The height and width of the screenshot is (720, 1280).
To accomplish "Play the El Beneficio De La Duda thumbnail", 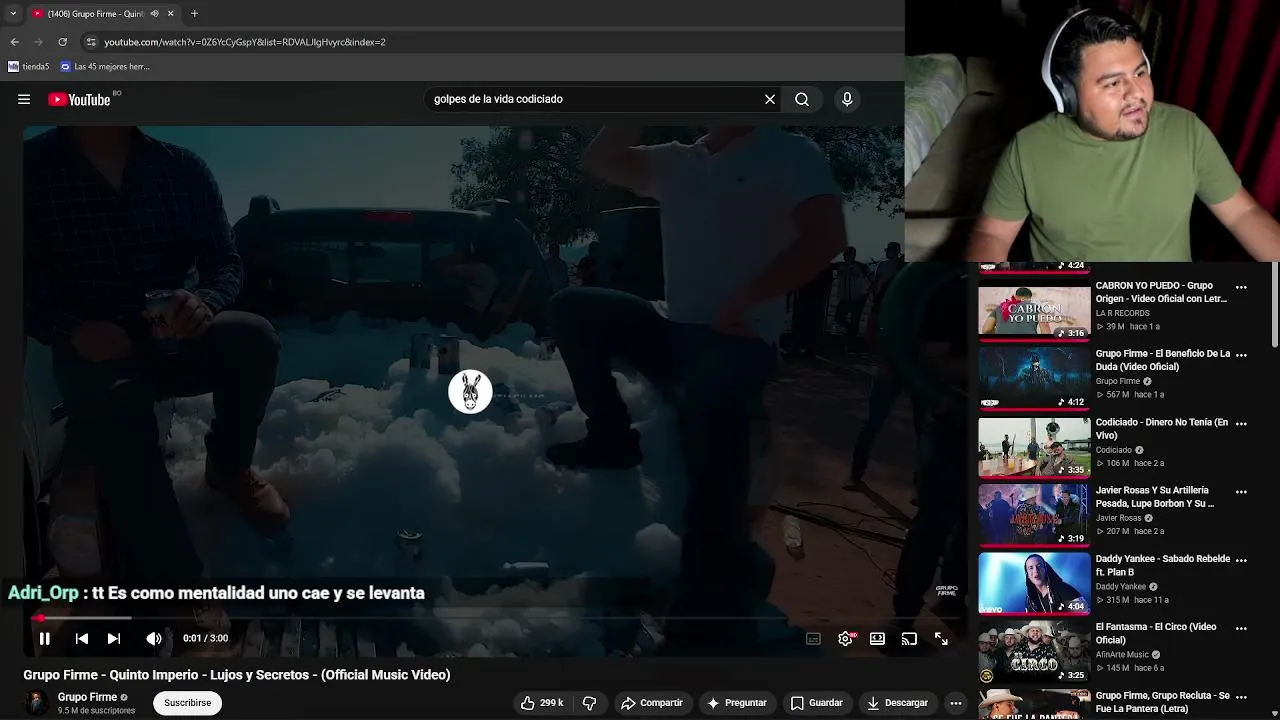I will [1034, 379].
